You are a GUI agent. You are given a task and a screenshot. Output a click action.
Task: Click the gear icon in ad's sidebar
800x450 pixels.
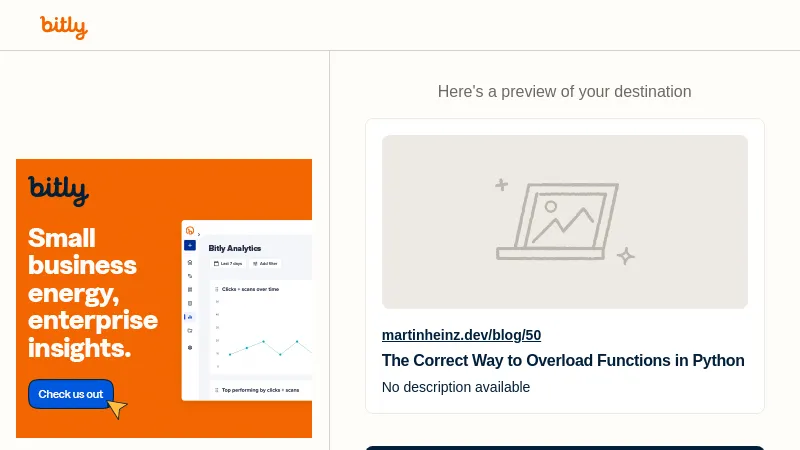coord(190,347)
